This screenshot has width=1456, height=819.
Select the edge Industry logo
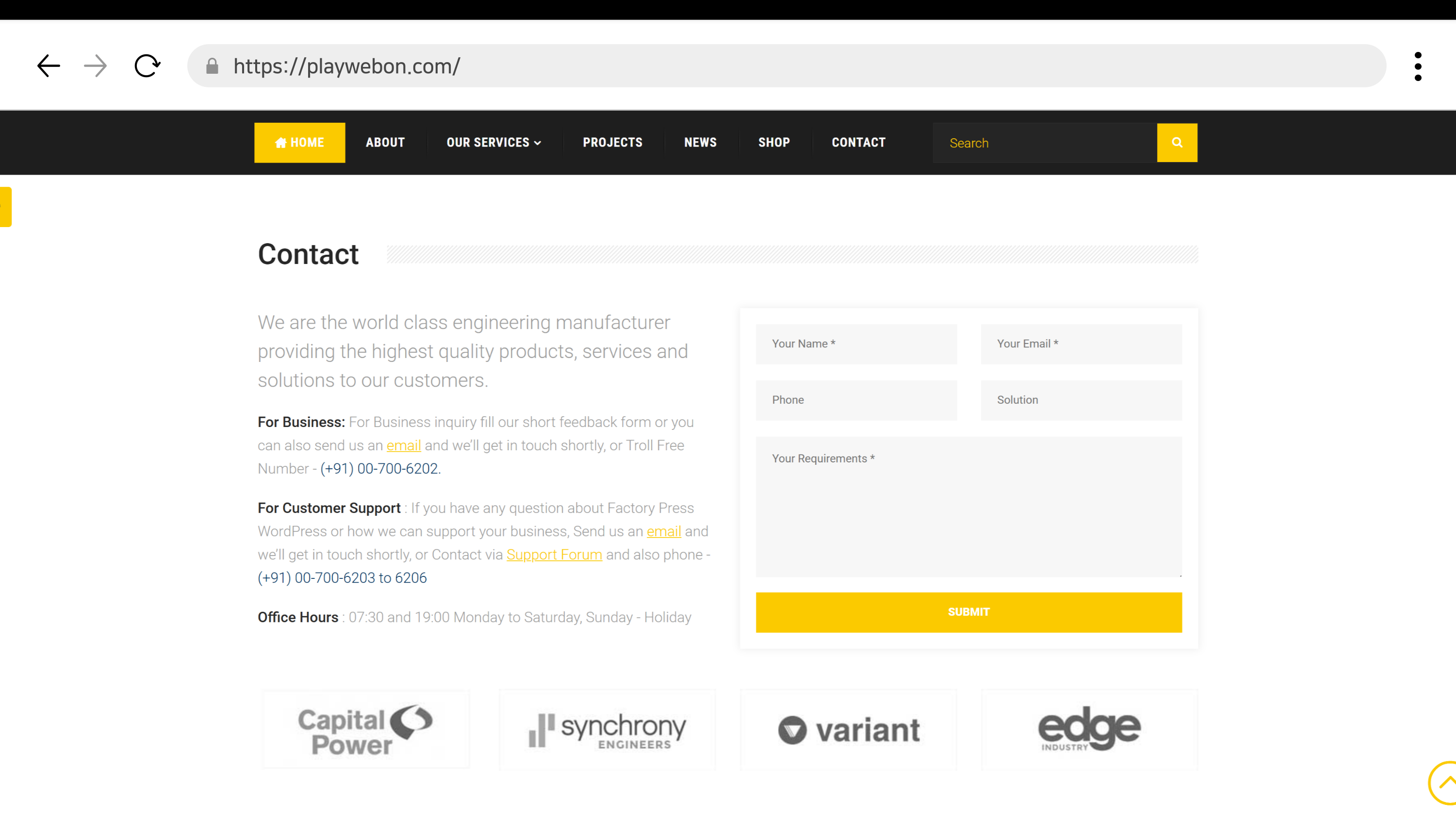(1089, 729)
